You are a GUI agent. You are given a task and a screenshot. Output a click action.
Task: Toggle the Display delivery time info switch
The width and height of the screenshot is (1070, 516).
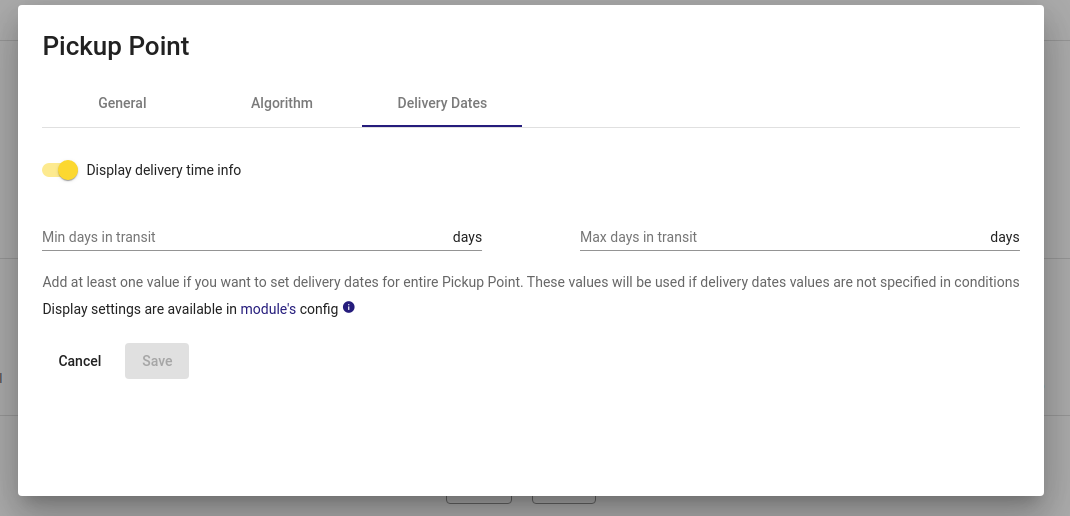60,170
